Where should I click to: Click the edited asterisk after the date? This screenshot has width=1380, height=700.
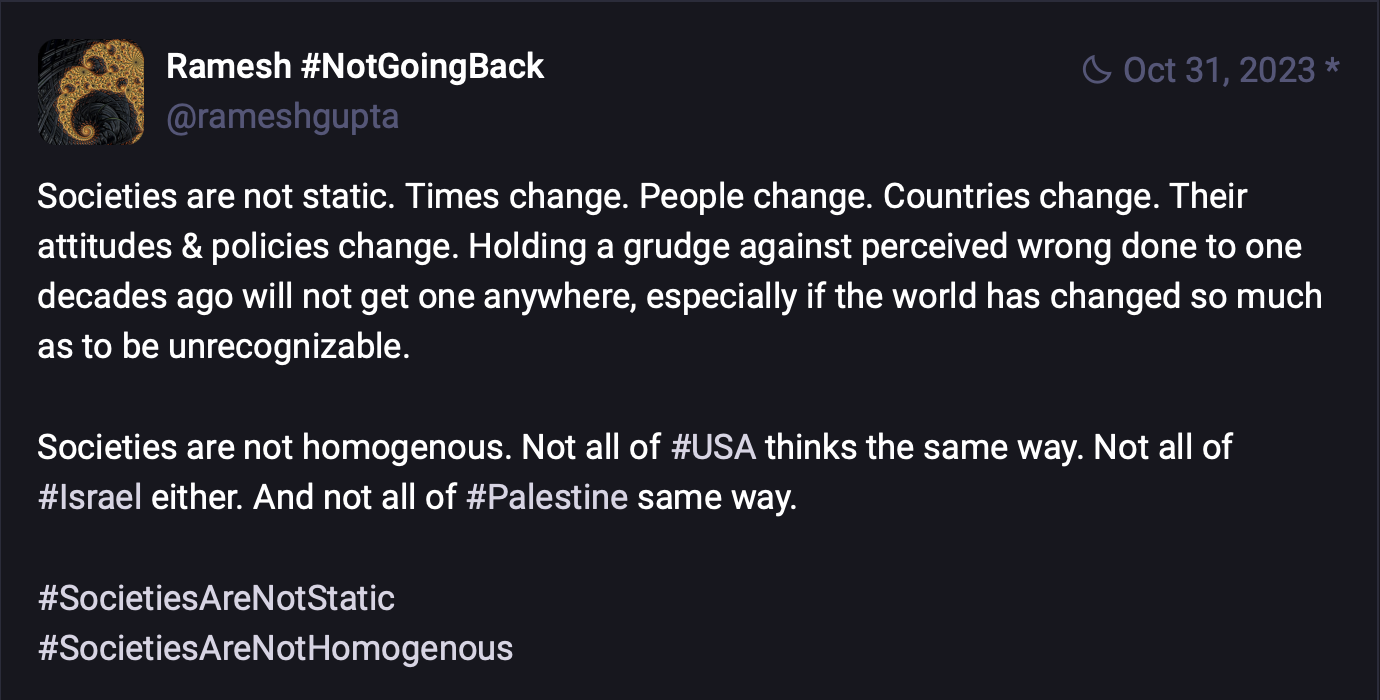1331,68
